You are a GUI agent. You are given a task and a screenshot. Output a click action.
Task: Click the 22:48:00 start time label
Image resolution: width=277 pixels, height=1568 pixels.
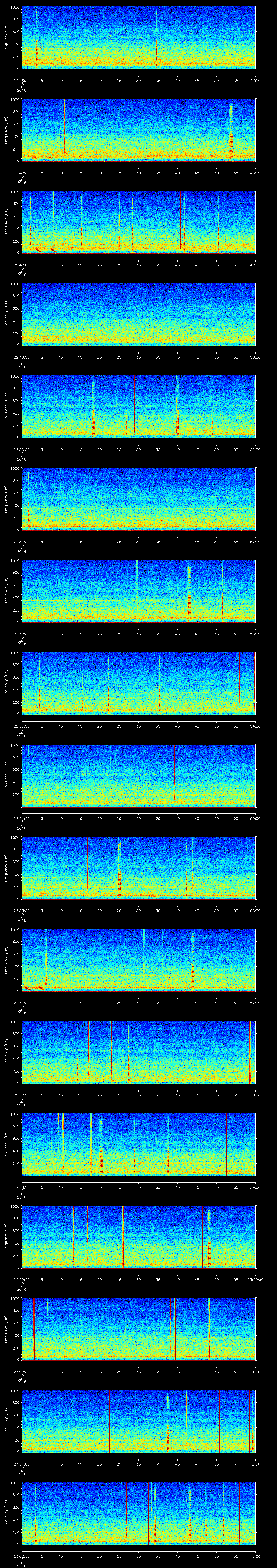coord(21,265)
